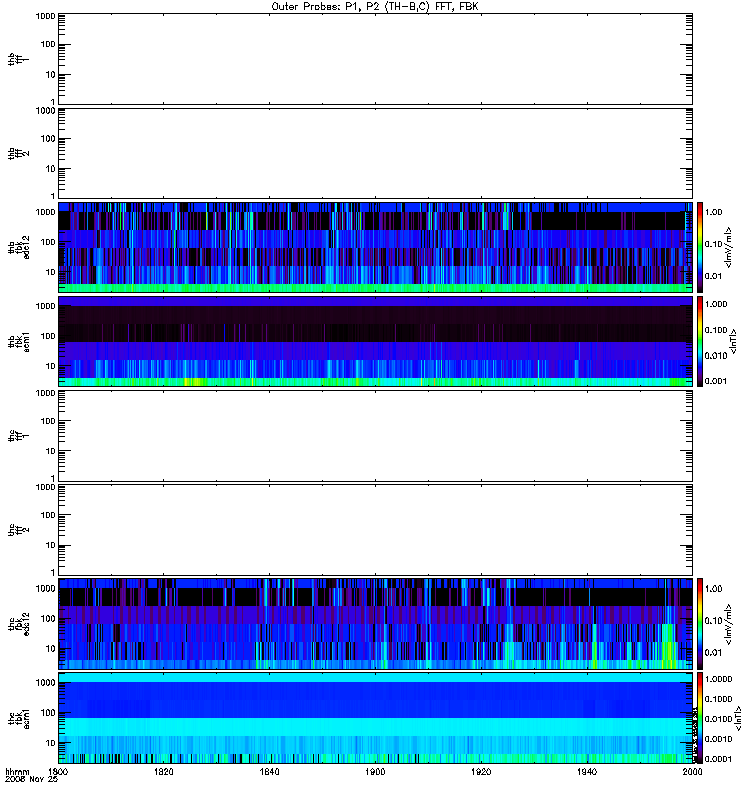
Task: Click the "1820" time axis label
Action: 163,772
